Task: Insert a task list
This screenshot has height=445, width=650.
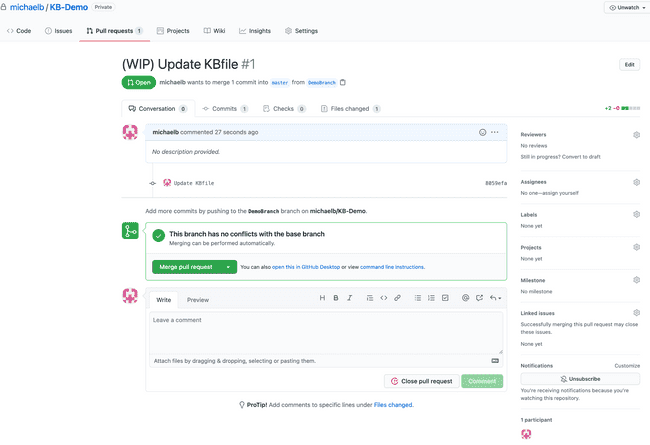Action: tap(445, 298)
